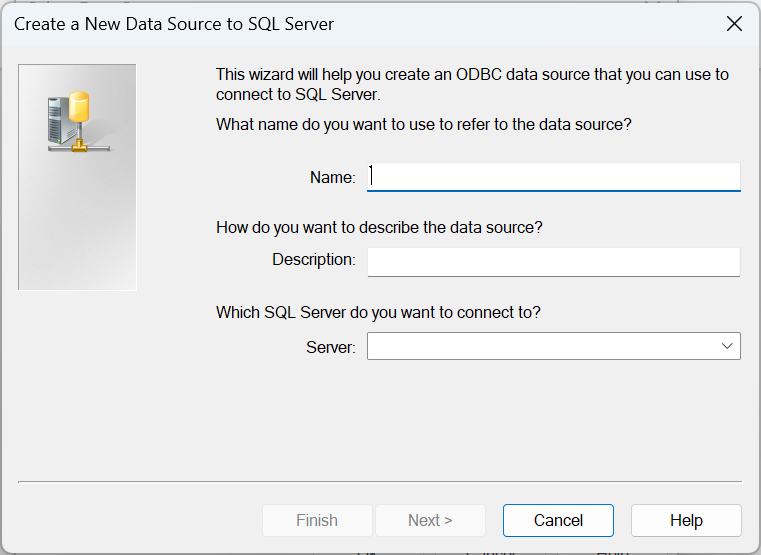Click the Cancel button
The height and width of the screenshot is (555, 761).
point(558,520)
